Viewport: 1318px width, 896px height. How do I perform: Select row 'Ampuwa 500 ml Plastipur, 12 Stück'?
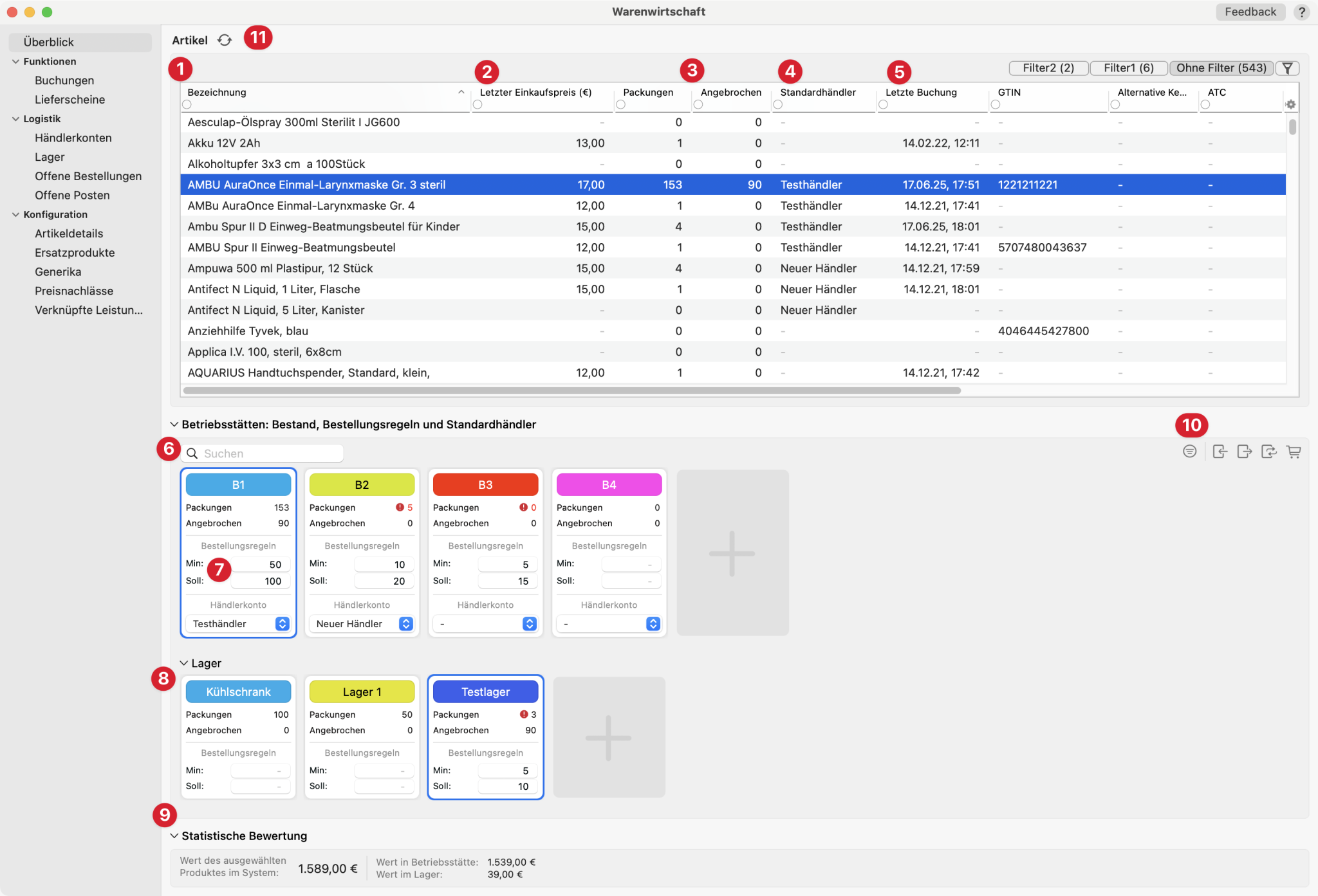[x=733, y=268]
